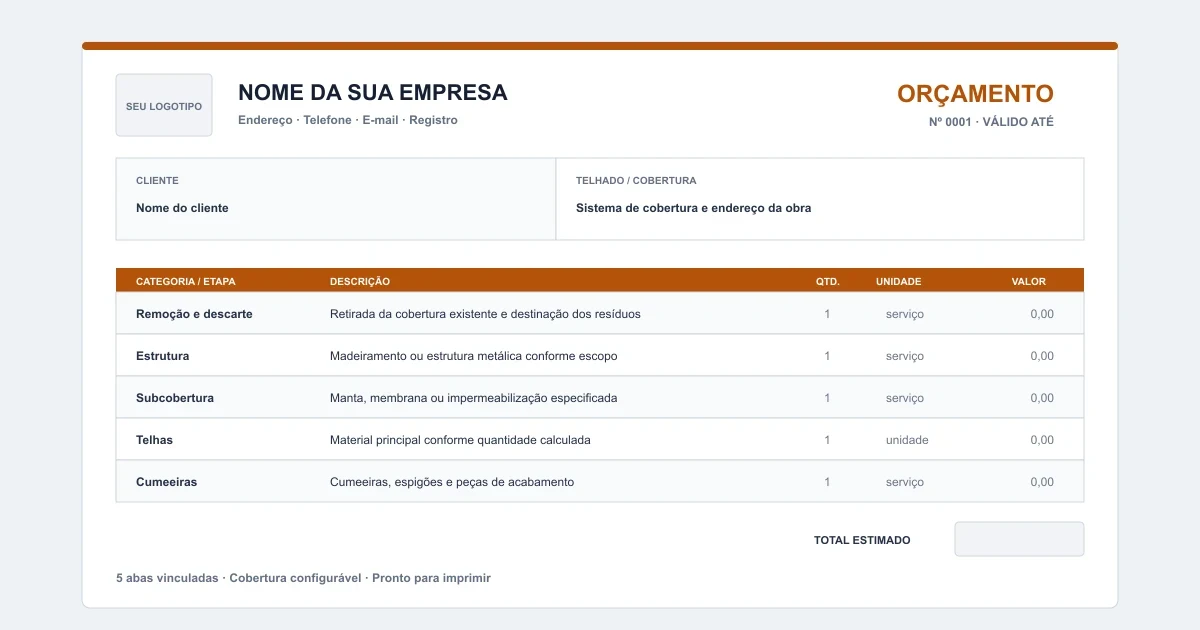Click the Material principal conforme quantidade description
Viewport: 1200px width, 630px height.
(x=460, y=440)
